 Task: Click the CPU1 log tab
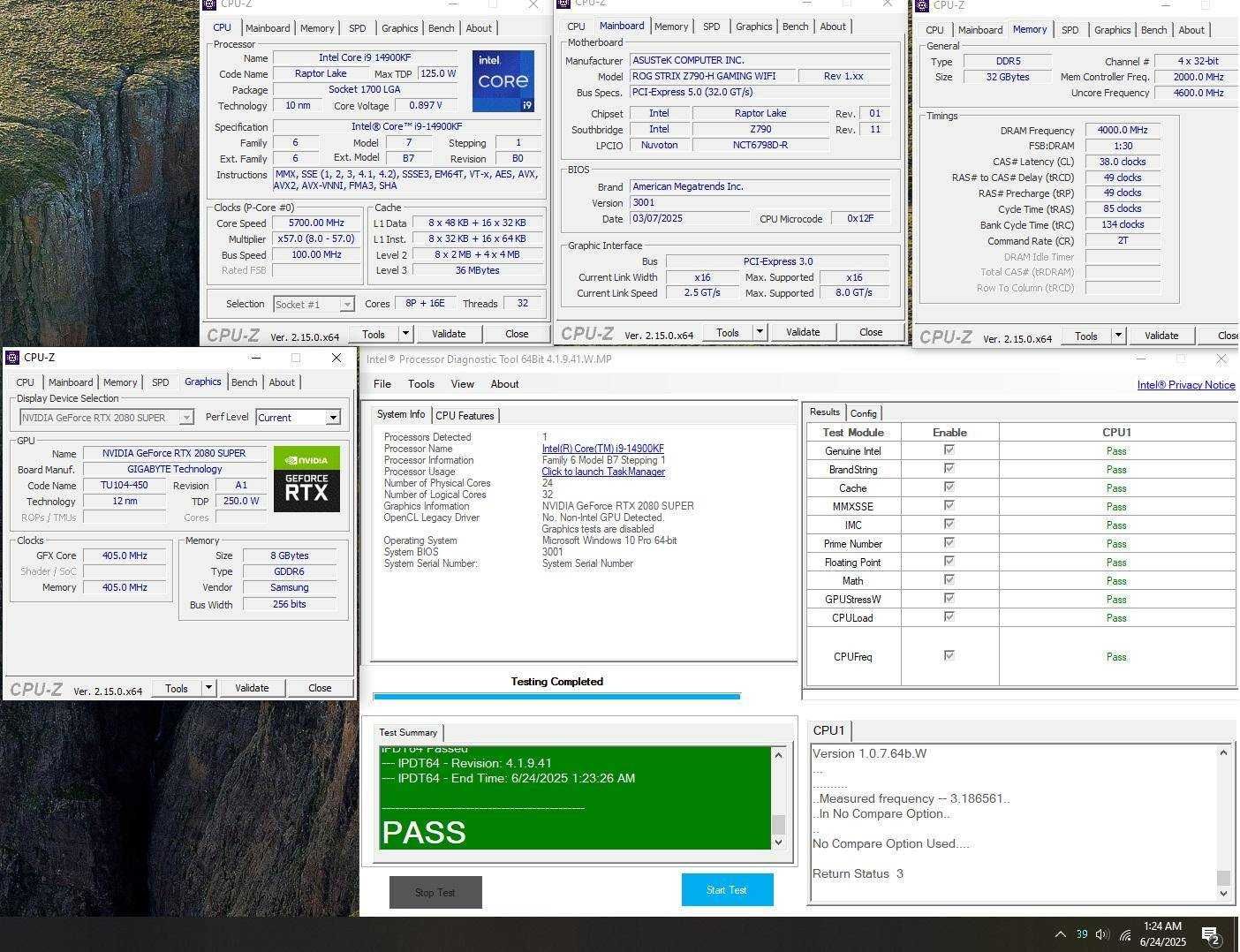point(829,730)
